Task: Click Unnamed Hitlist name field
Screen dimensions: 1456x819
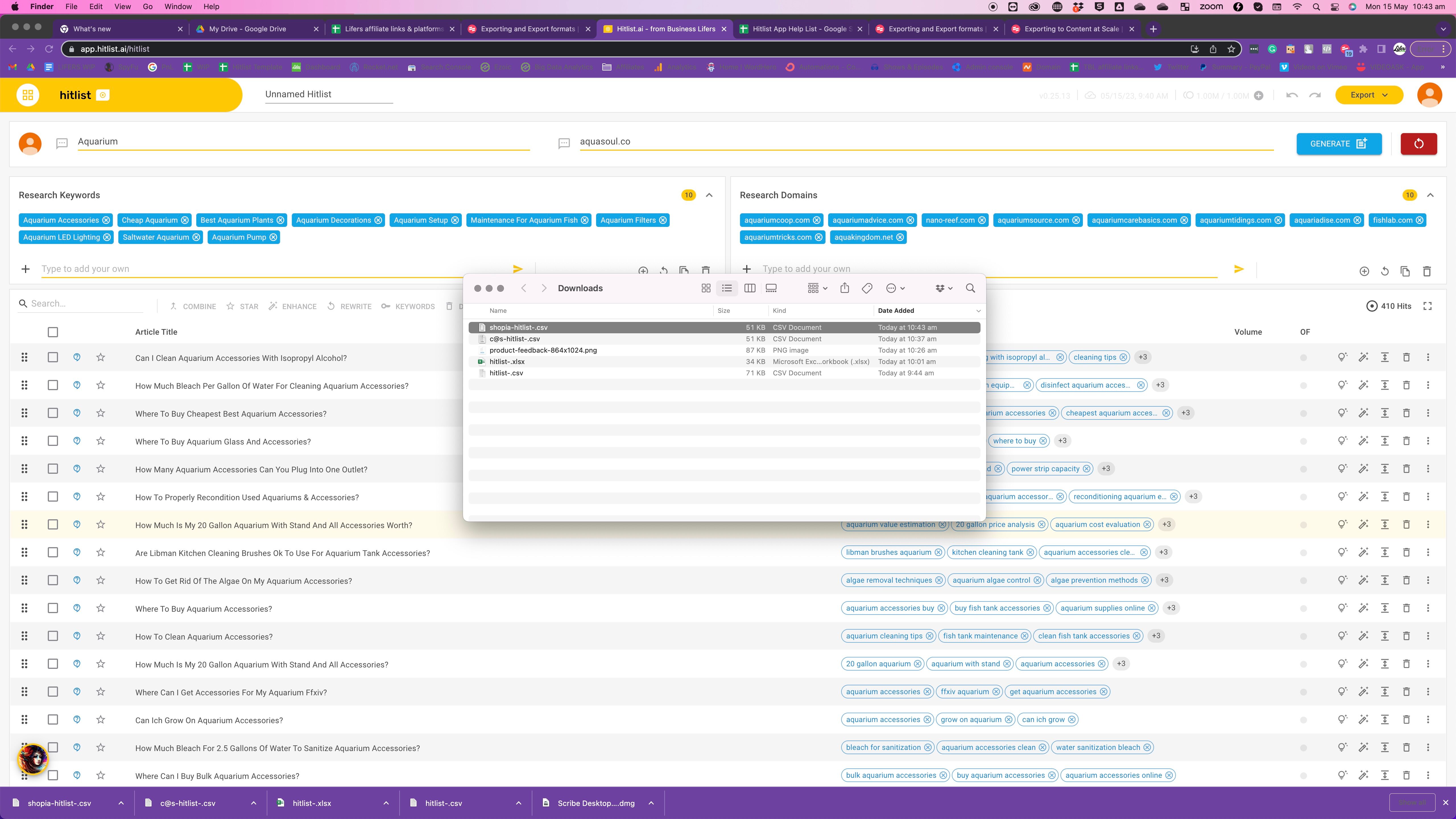Action: click(329, 94)
